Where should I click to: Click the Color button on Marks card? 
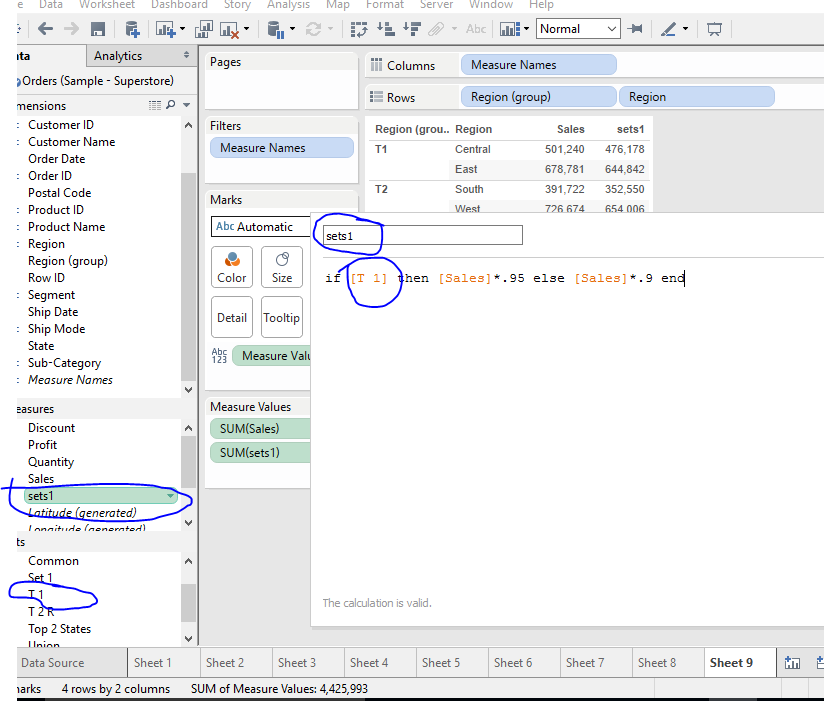pos(232,267)
